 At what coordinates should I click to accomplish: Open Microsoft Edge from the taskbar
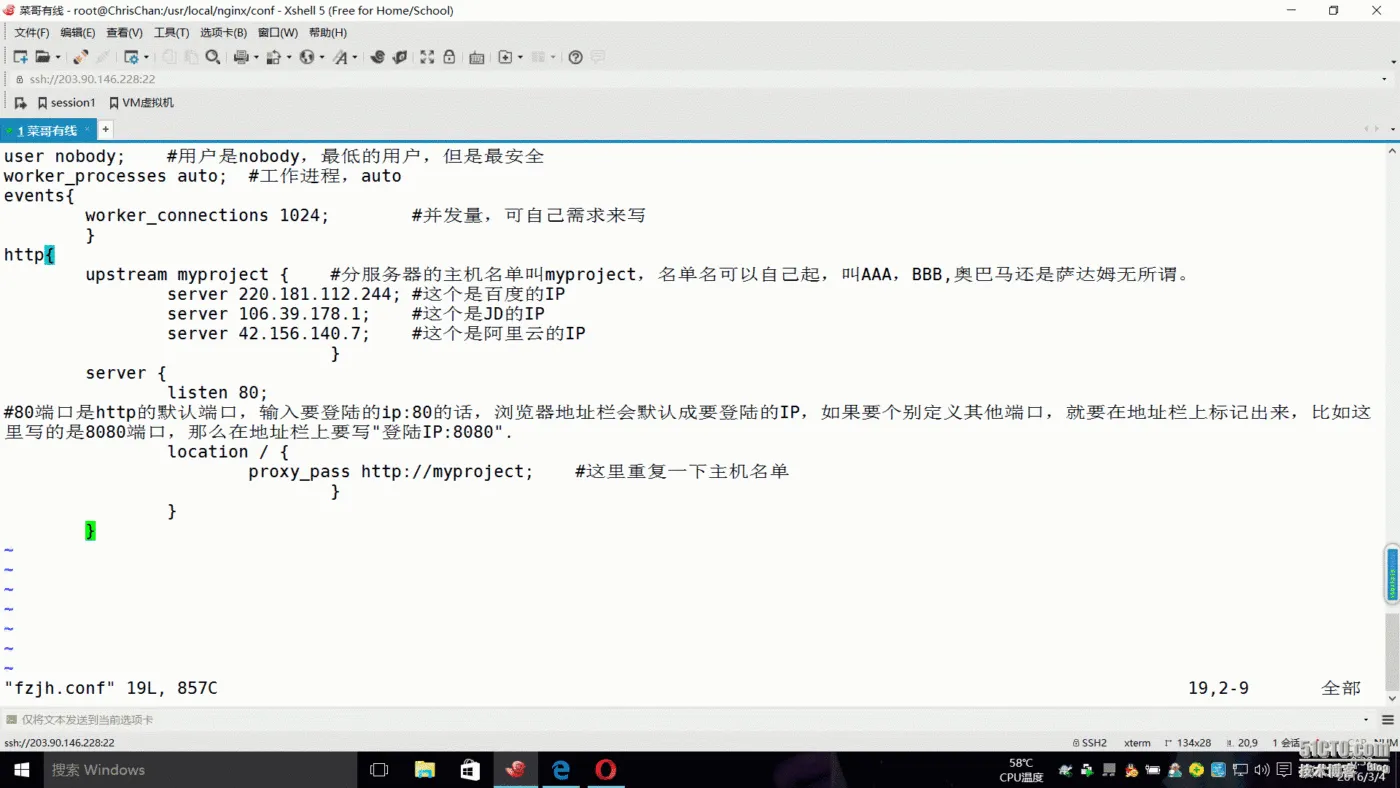(561, 770)
